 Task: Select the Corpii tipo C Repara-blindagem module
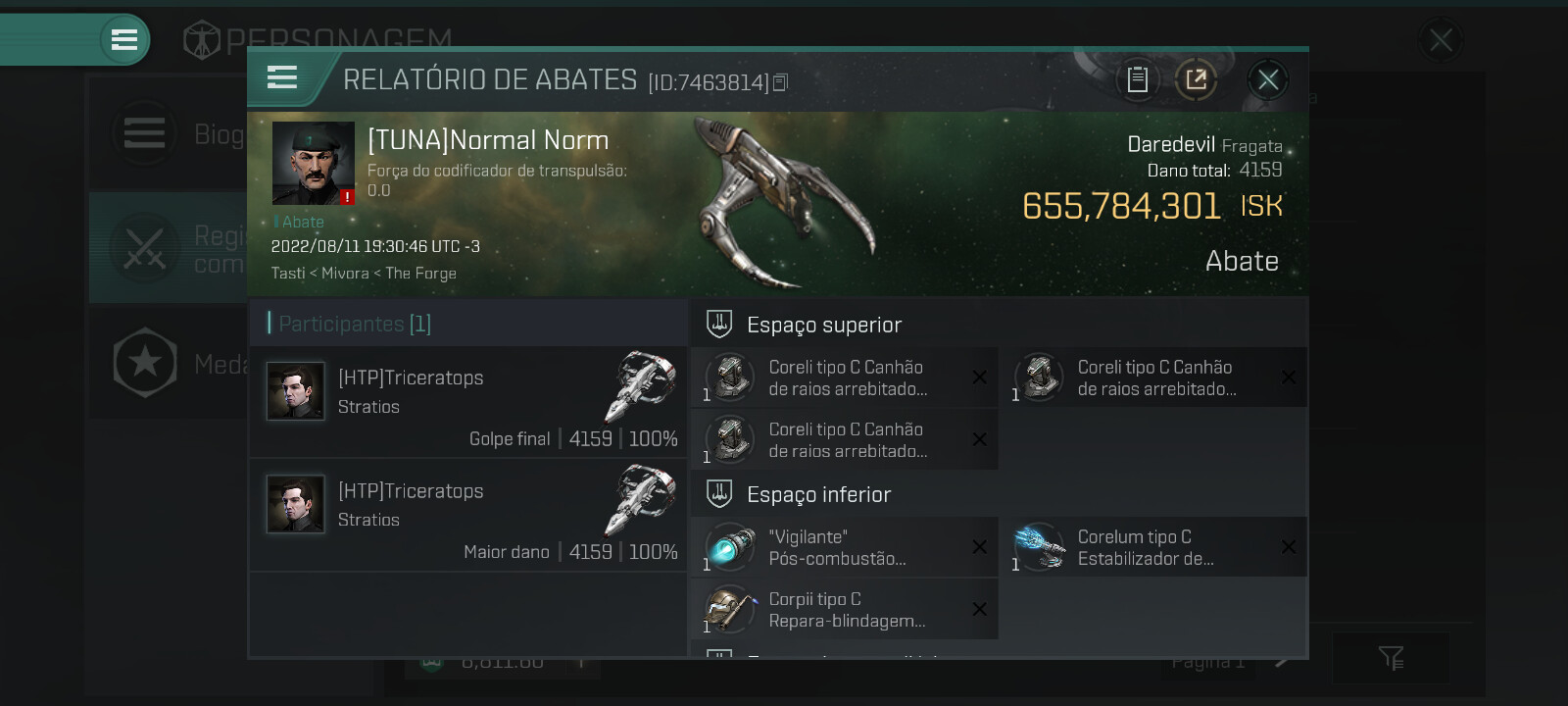(730, 609)
